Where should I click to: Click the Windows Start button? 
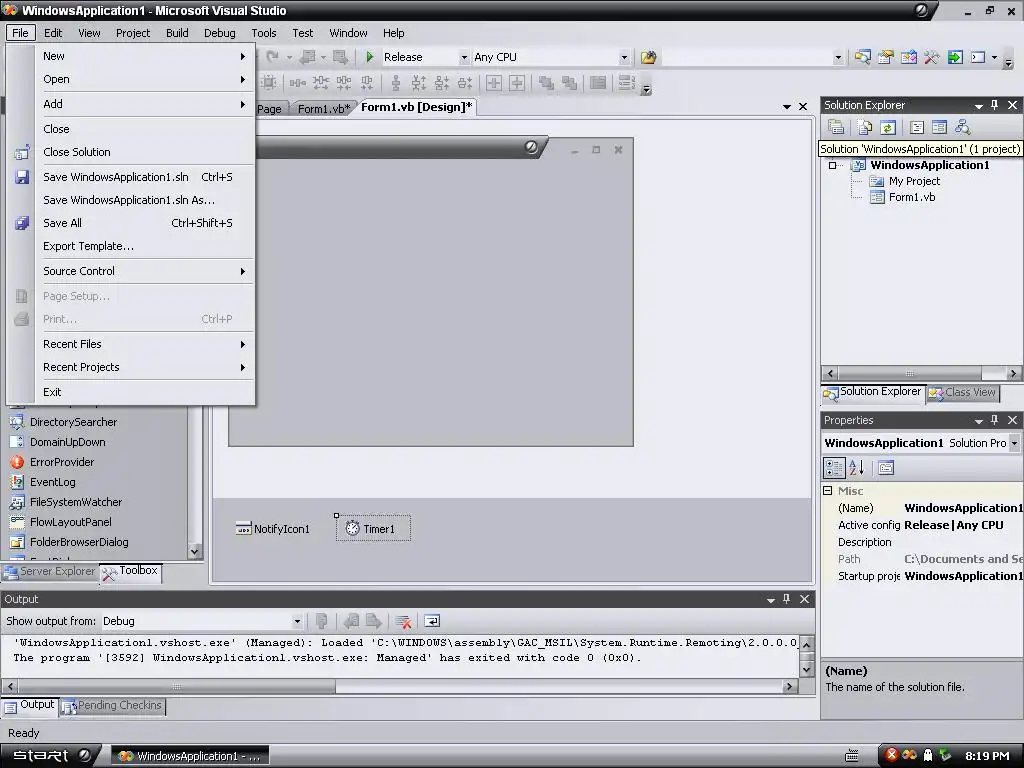coord(51,756)
